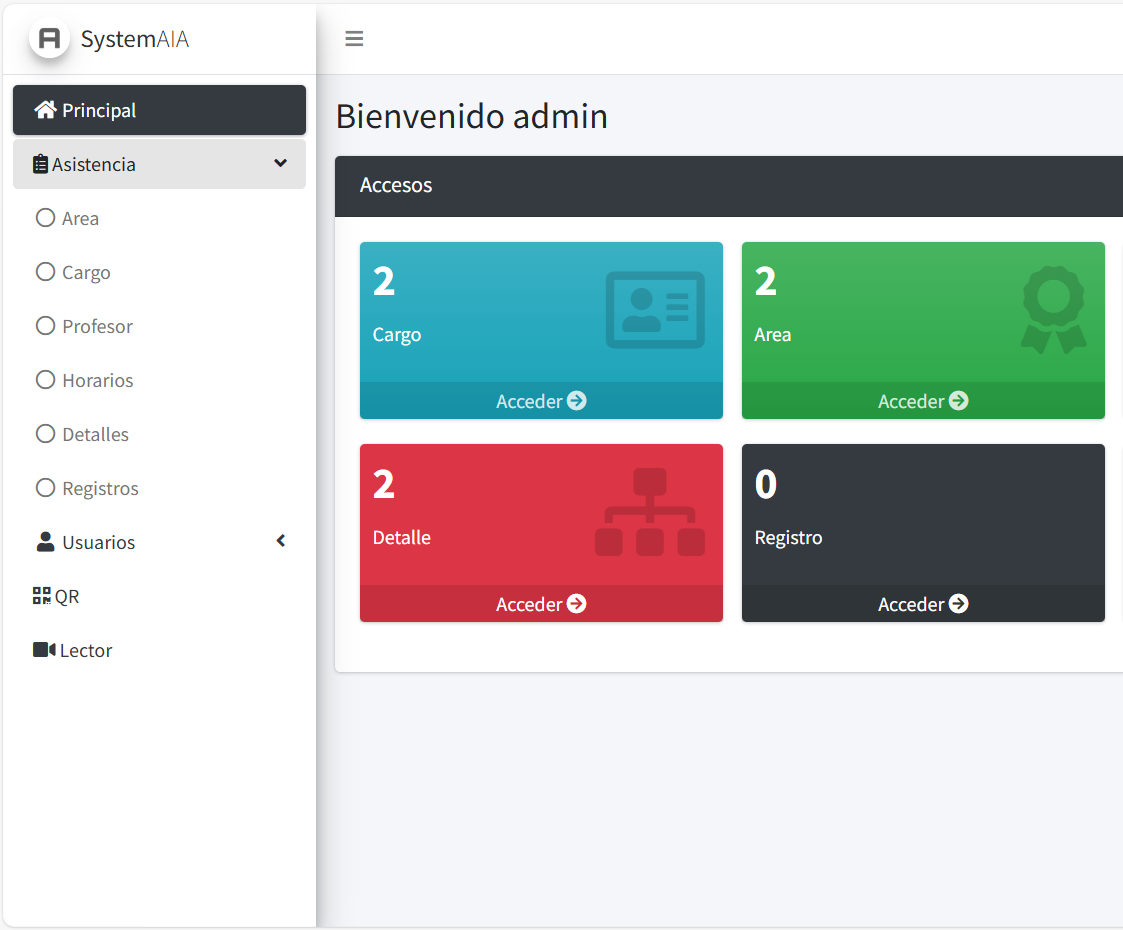
Task: Click Acceder on the red Detalle card
Action: (540, 604)
